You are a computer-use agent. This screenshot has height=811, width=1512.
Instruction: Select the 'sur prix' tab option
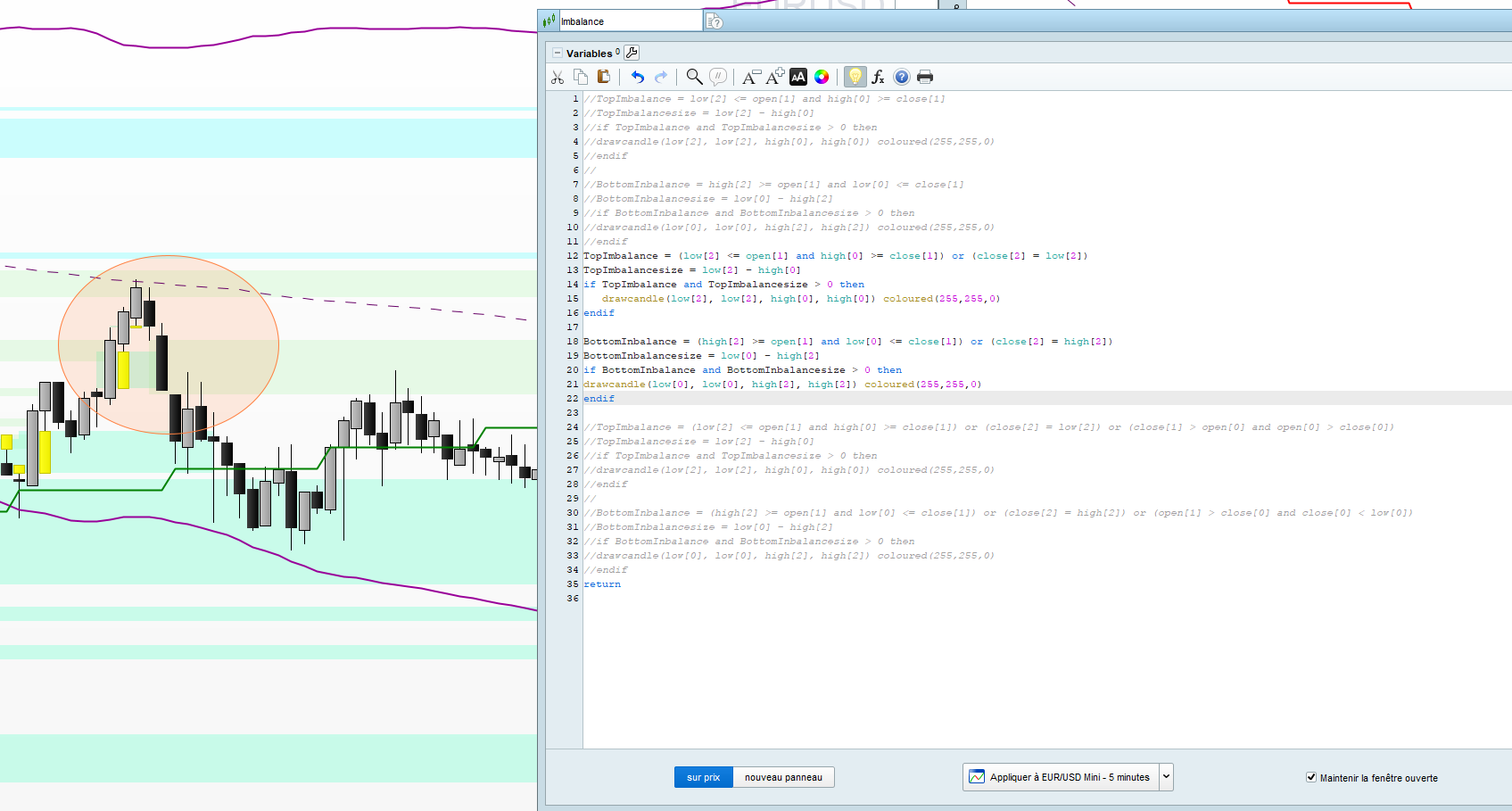703,777
